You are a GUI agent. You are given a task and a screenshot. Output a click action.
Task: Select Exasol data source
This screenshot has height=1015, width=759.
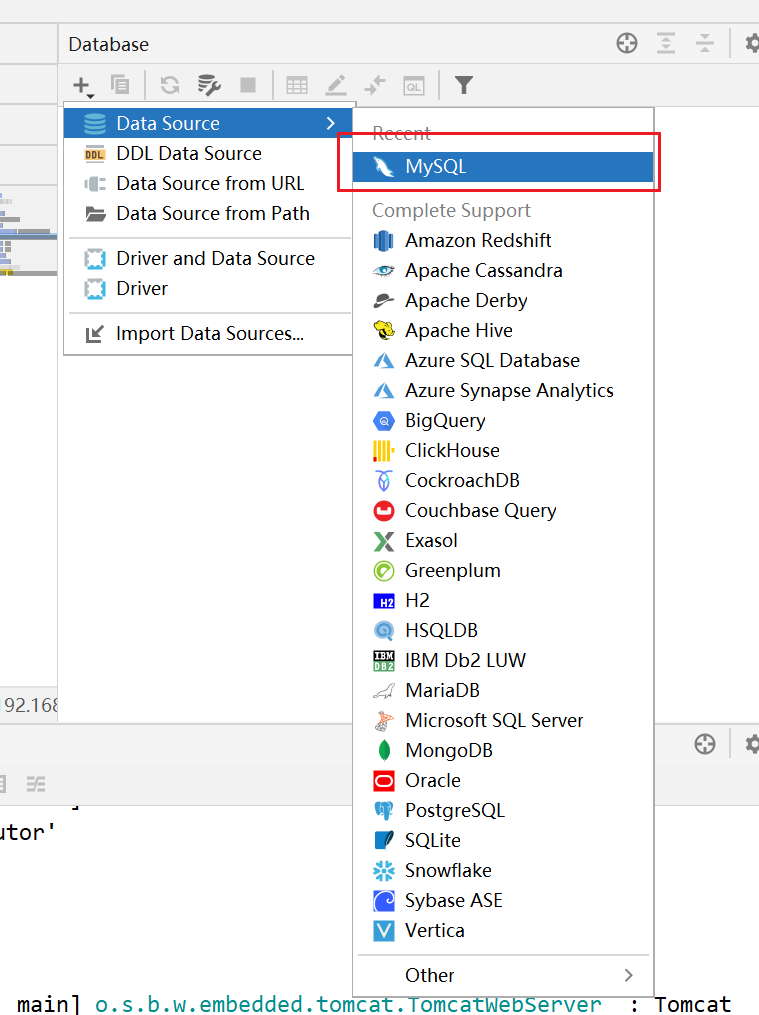pyautogui.click(x=503, y=541)
